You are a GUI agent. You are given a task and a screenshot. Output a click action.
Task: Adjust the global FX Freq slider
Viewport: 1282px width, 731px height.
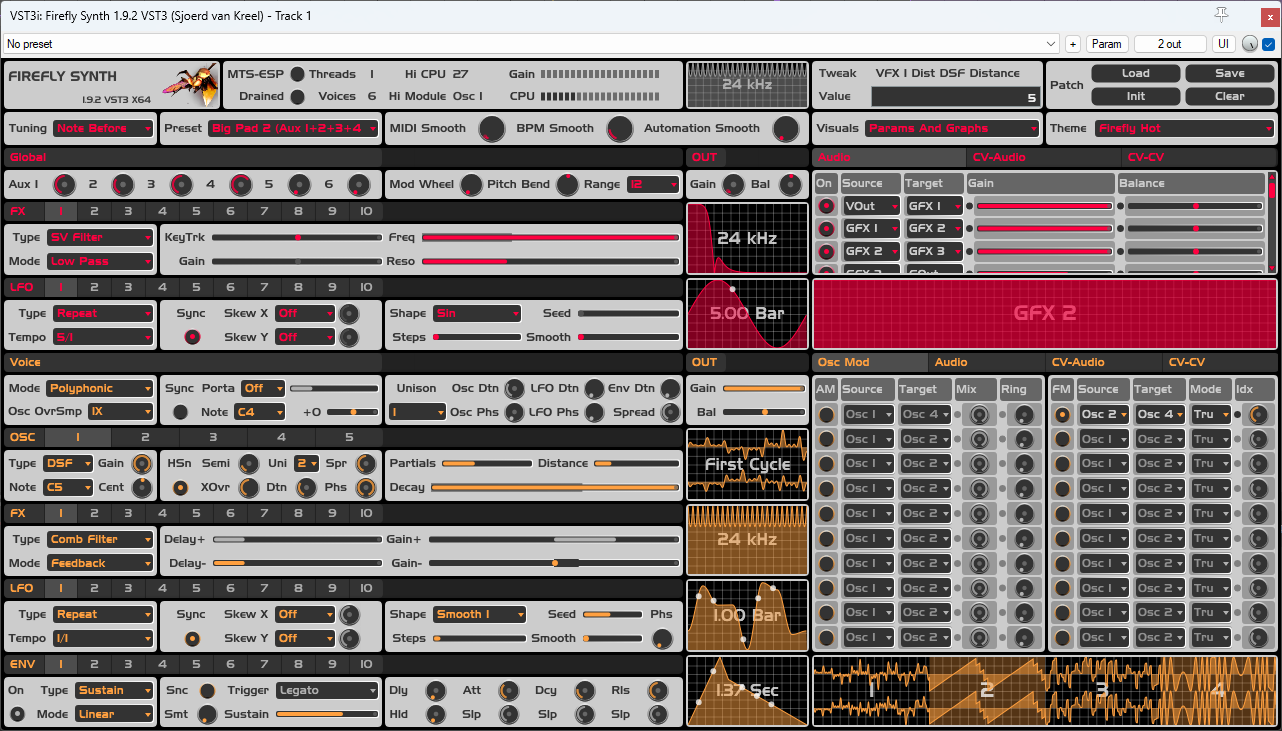pyautogui.click(x=550, y=237)
